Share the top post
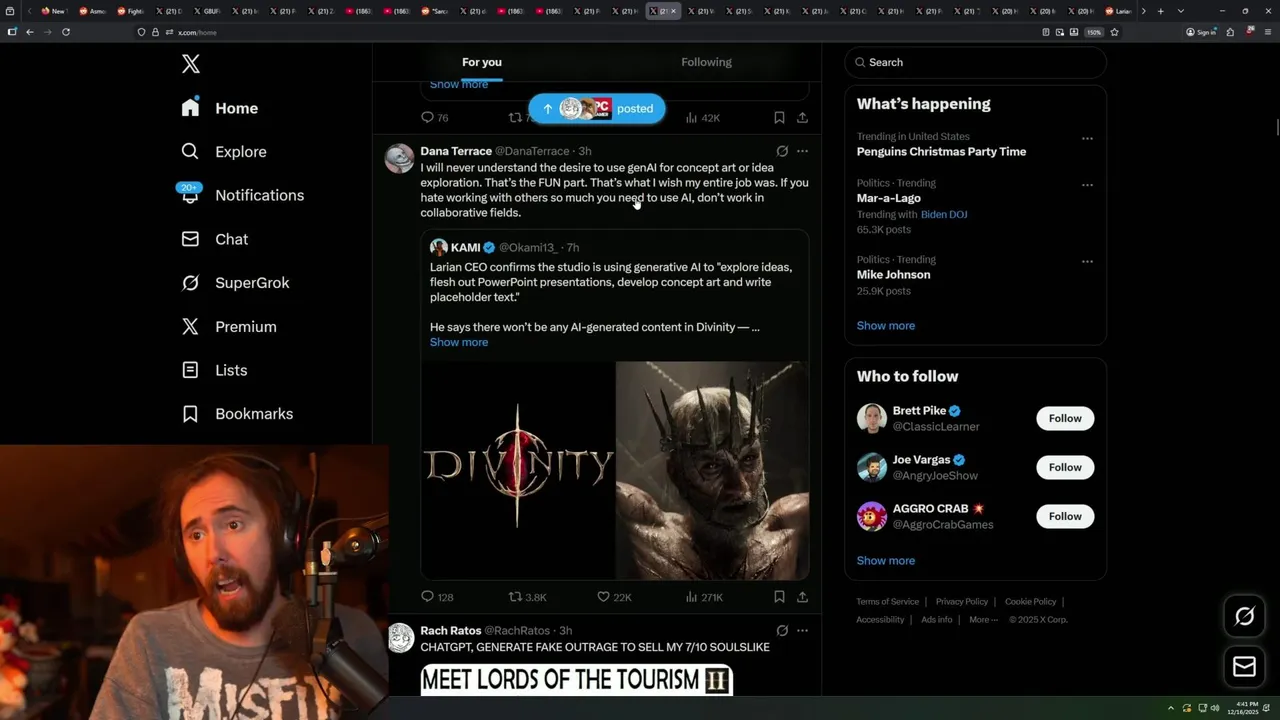Screen dimensions: 1280x720 coord(802,118)
